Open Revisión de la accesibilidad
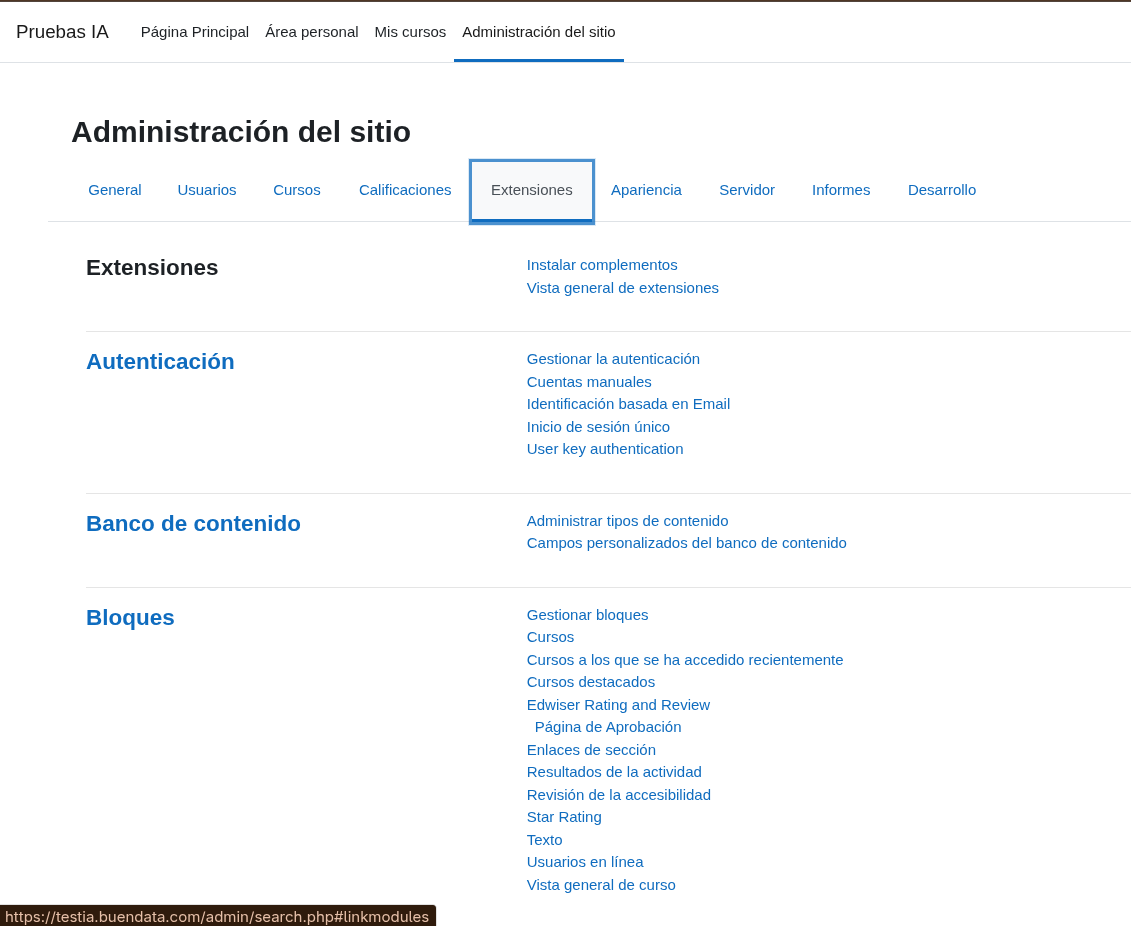Viewport: 1131px width, 926px height. [618, 794]
